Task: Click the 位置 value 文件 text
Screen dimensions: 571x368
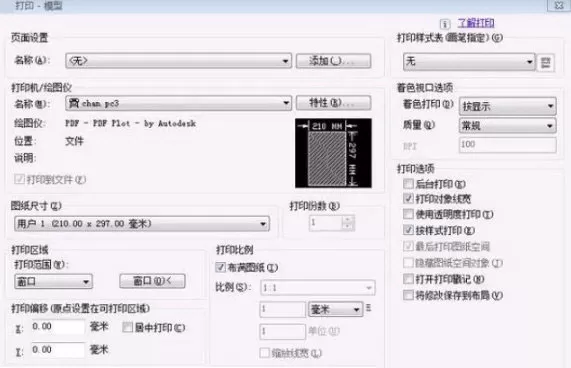Action: pos(74,141)
